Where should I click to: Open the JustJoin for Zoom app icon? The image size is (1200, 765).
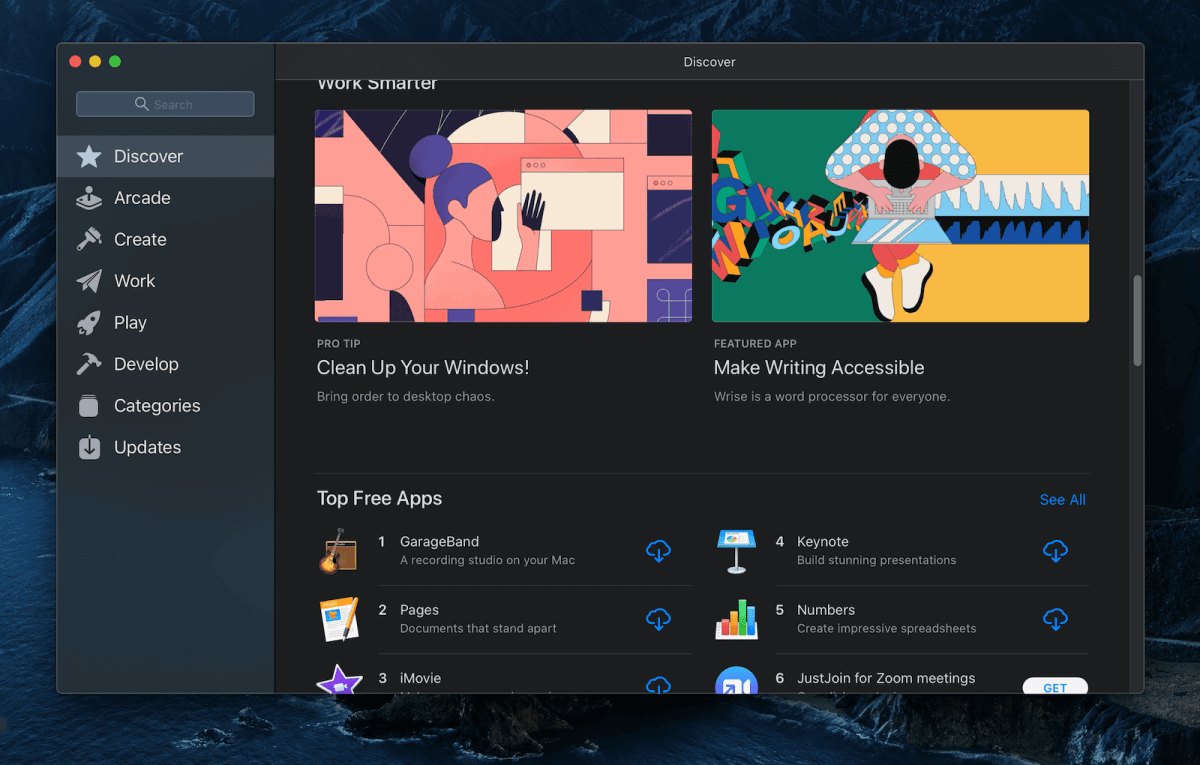736,680
